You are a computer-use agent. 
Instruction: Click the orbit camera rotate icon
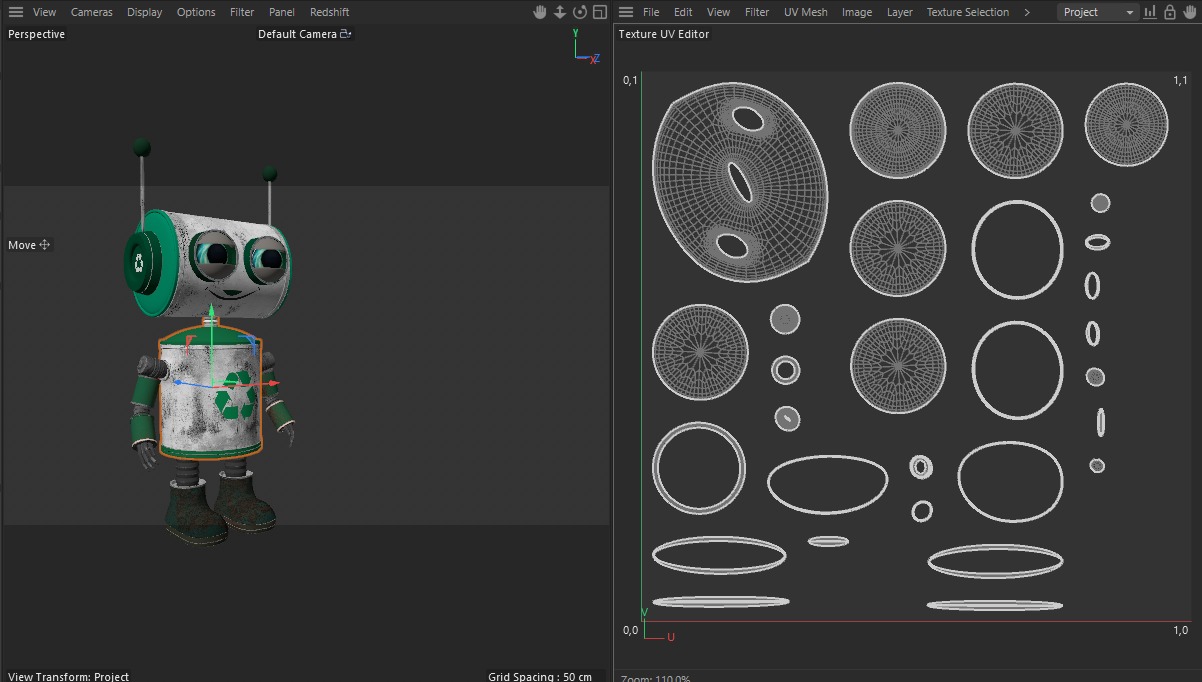580,12
